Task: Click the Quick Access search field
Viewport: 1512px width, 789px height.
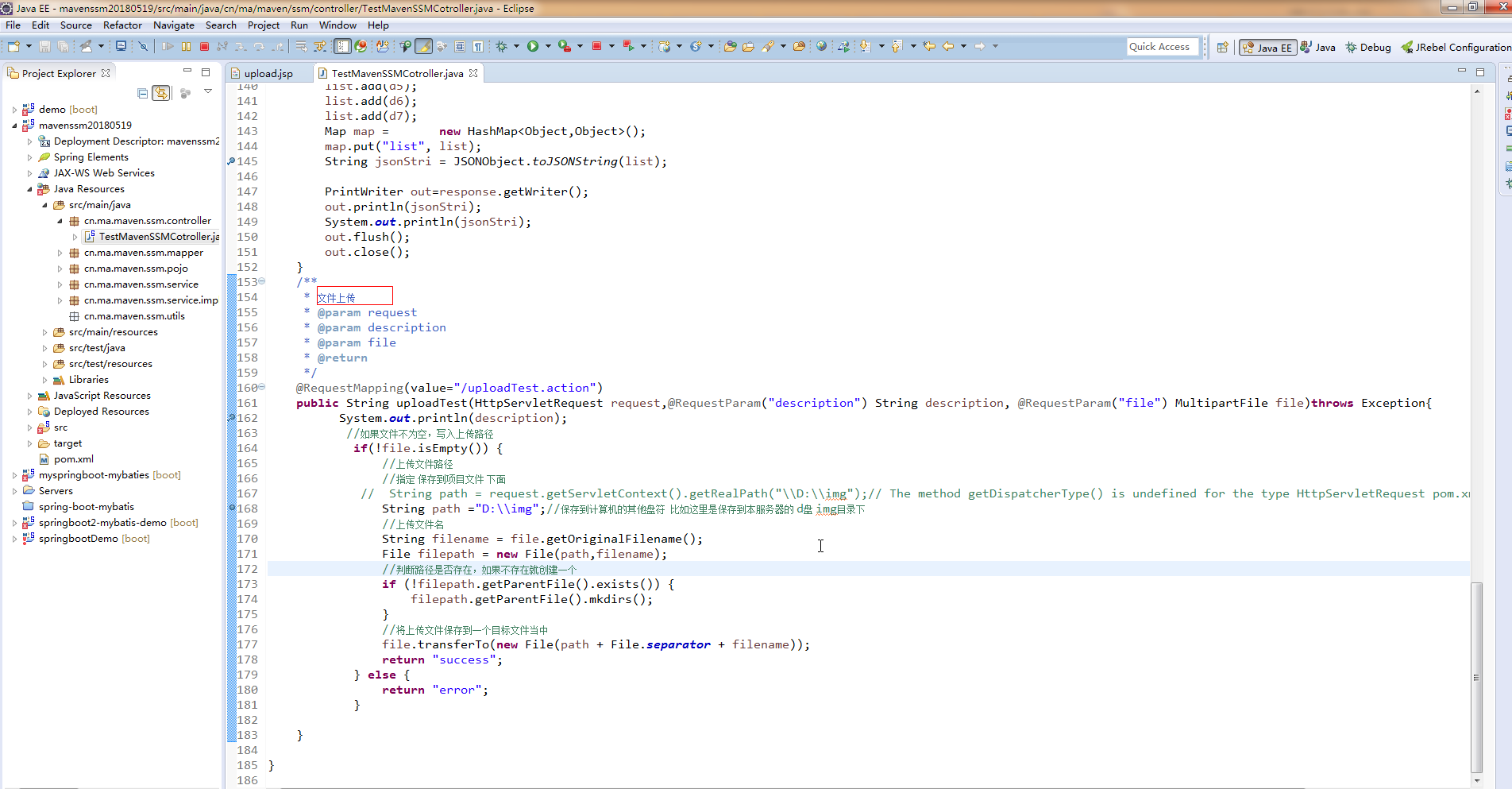Action: 1162,47
